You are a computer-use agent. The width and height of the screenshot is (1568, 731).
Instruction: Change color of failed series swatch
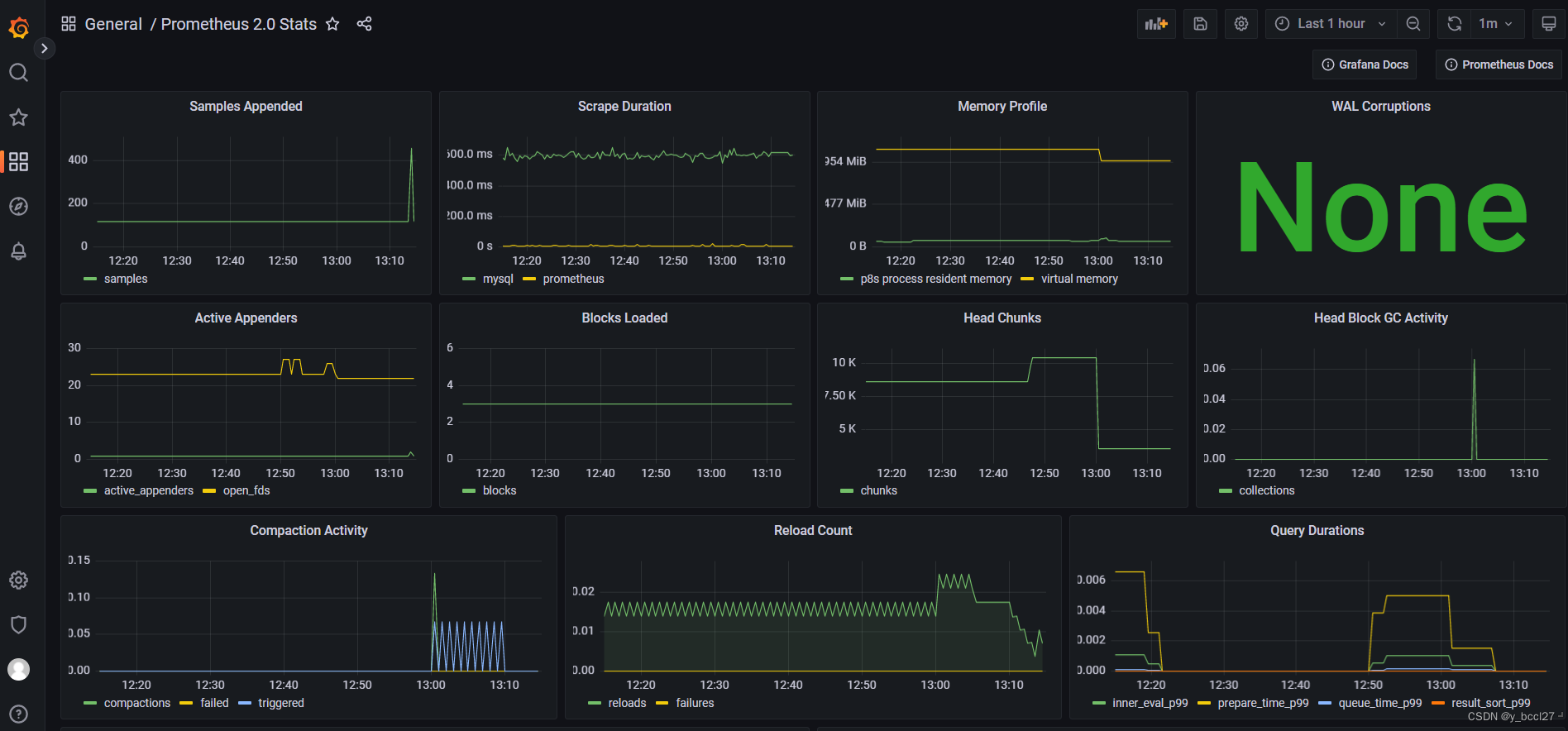point(186,703)
